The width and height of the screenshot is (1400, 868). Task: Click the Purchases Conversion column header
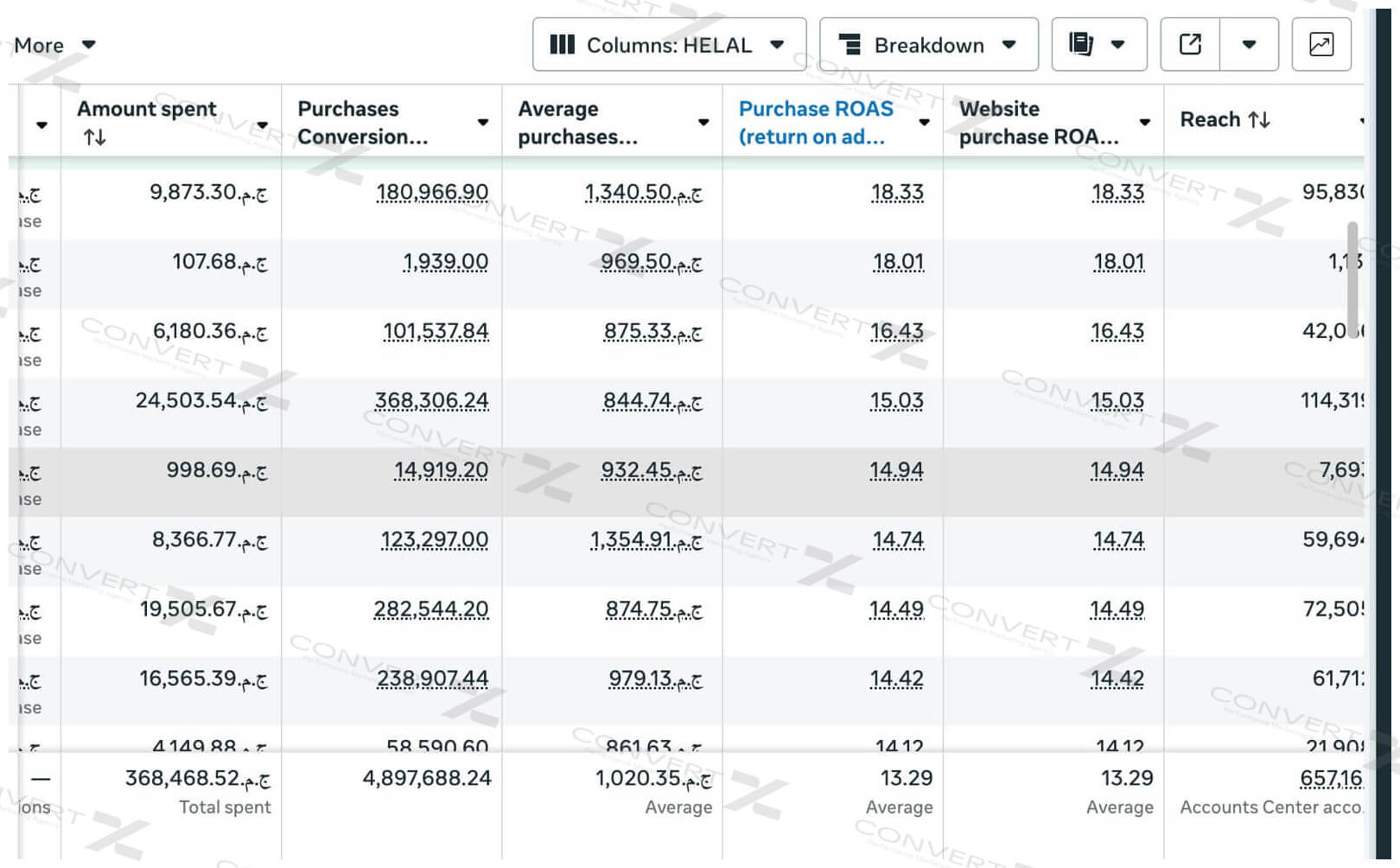click(362, 122)
